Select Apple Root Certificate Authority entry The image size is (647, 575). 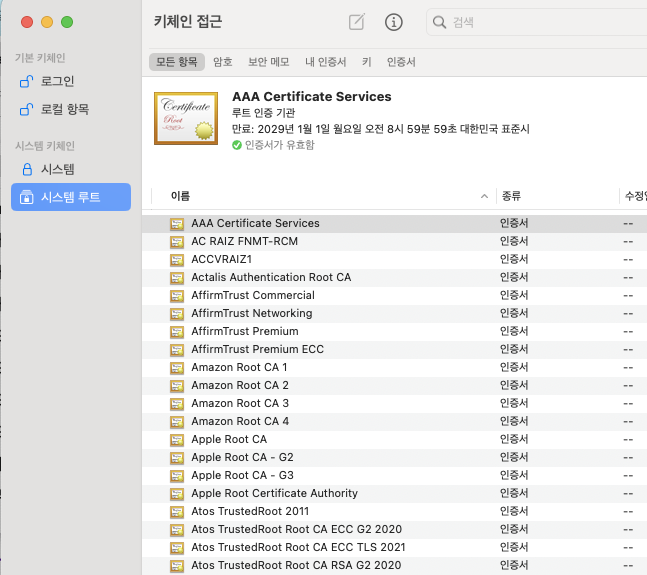274,493
